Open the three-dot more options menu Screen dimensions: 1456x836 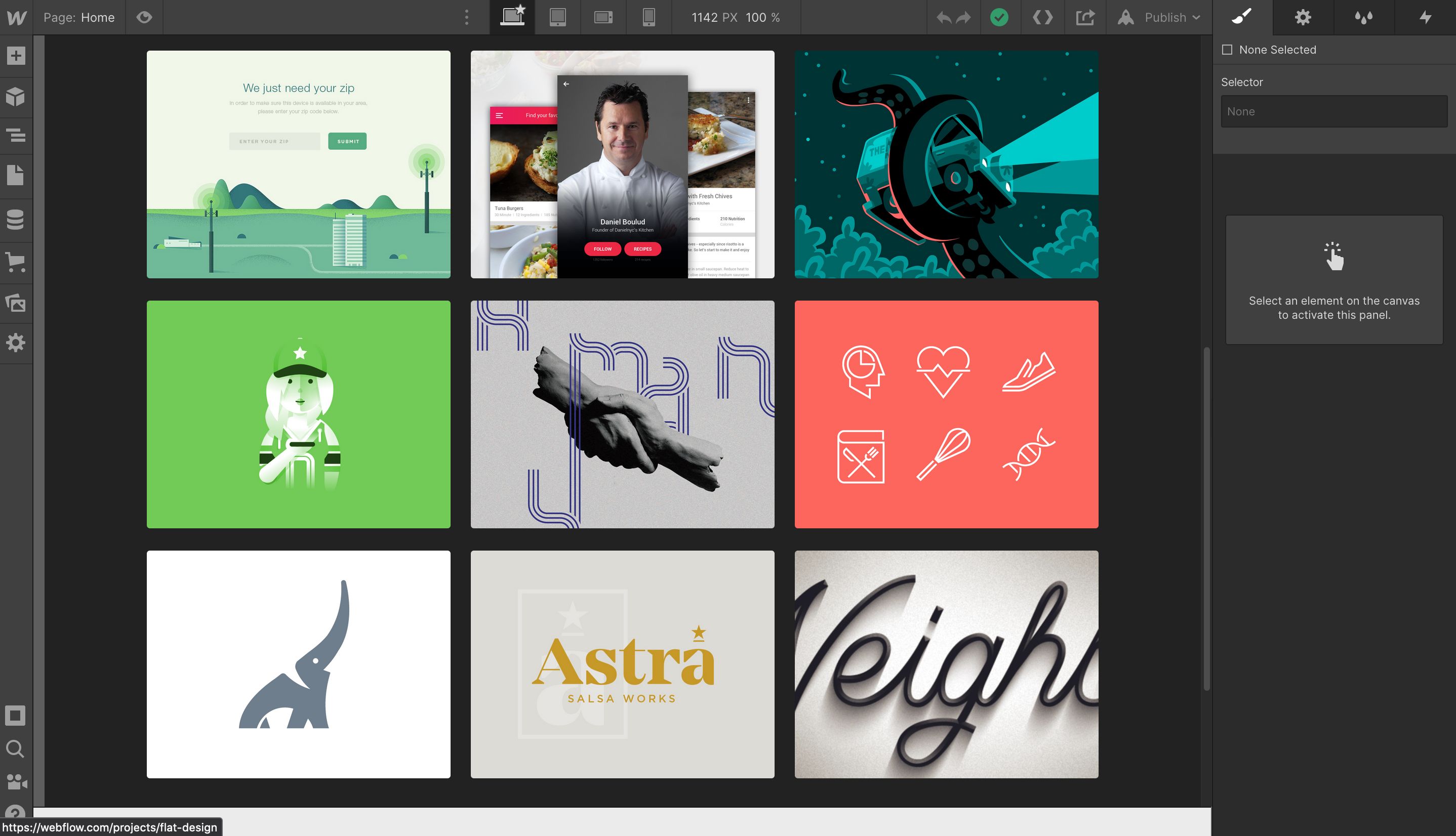pos(466,17)
